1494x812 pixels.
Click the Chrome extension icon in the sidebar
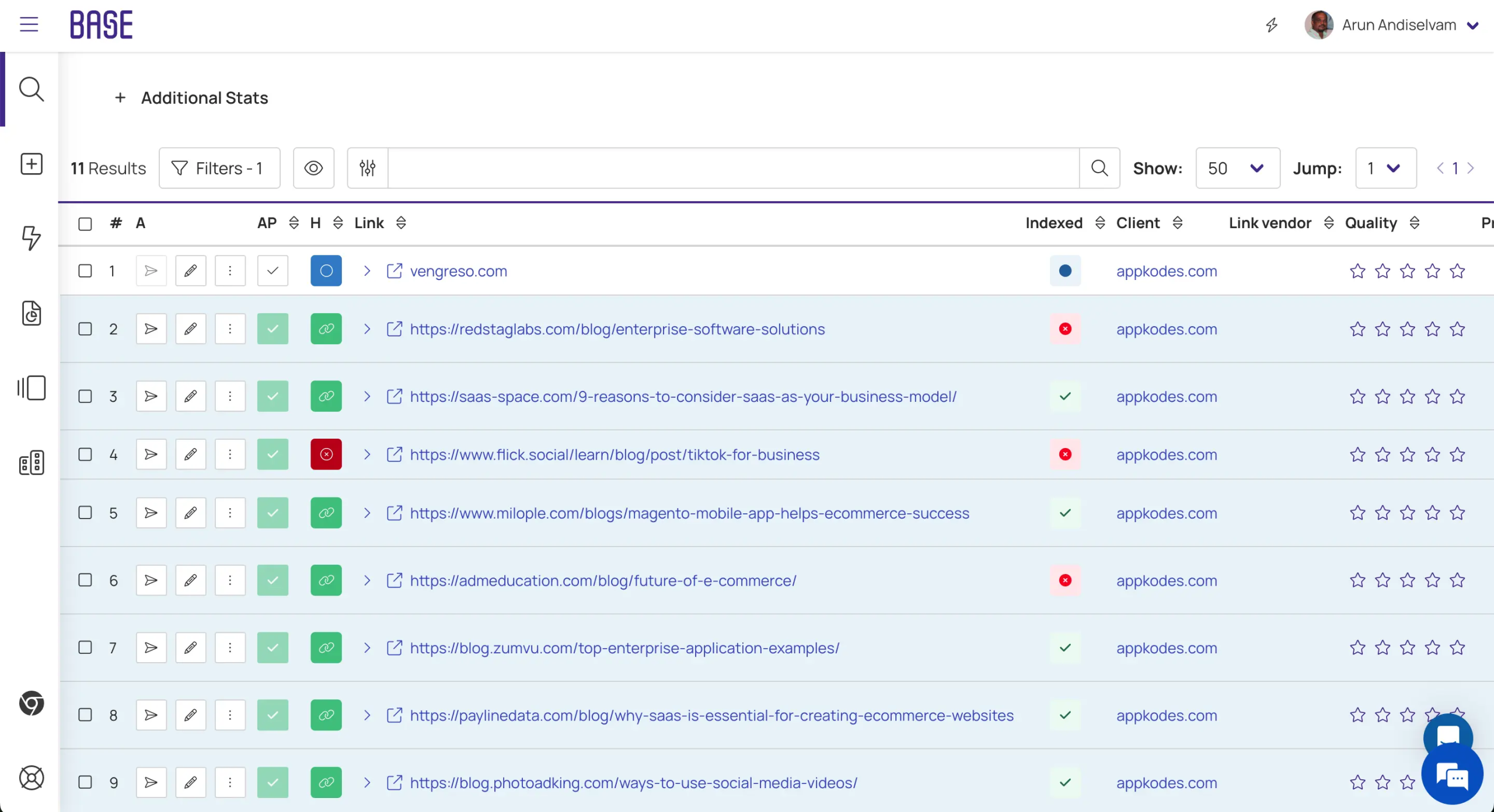[31, 703]
